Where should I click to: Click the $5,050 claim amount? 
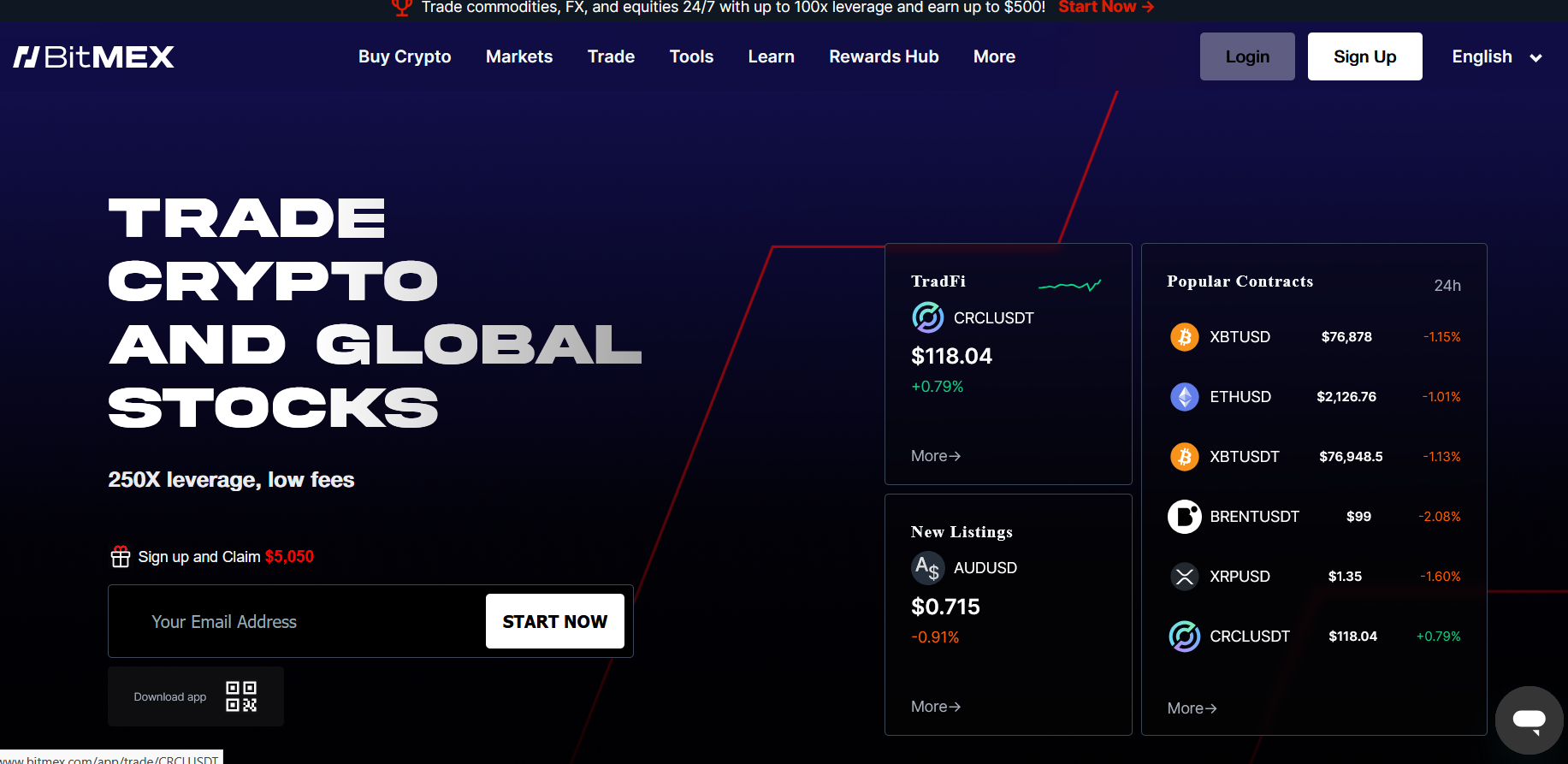289,557
